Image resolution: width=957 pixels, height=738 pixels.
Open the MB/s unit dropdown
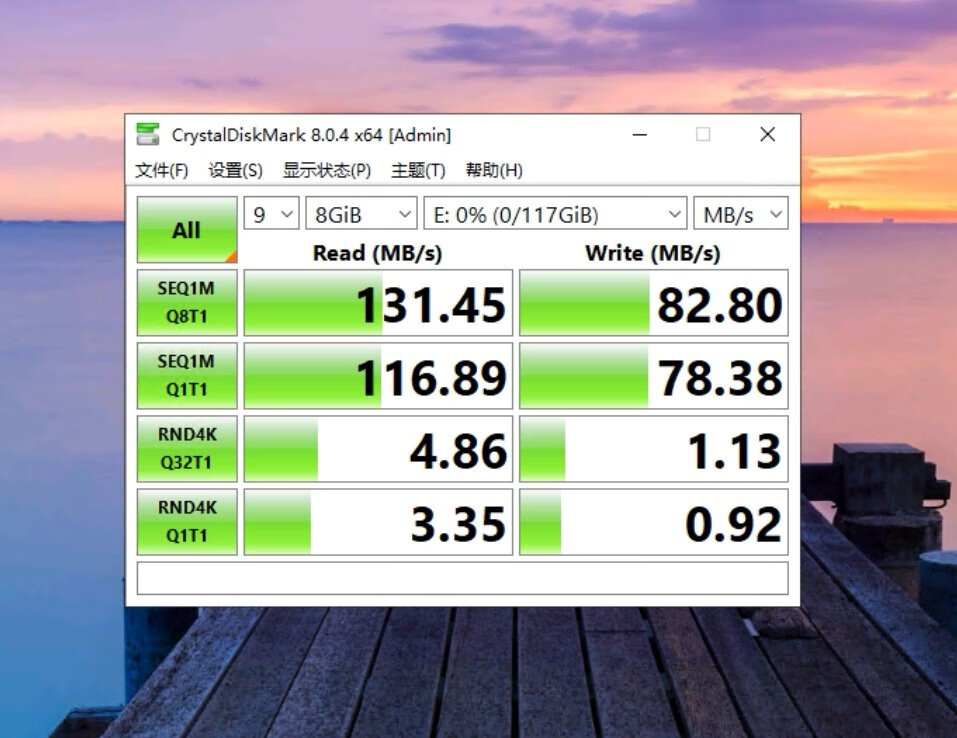tap(741, 214)
